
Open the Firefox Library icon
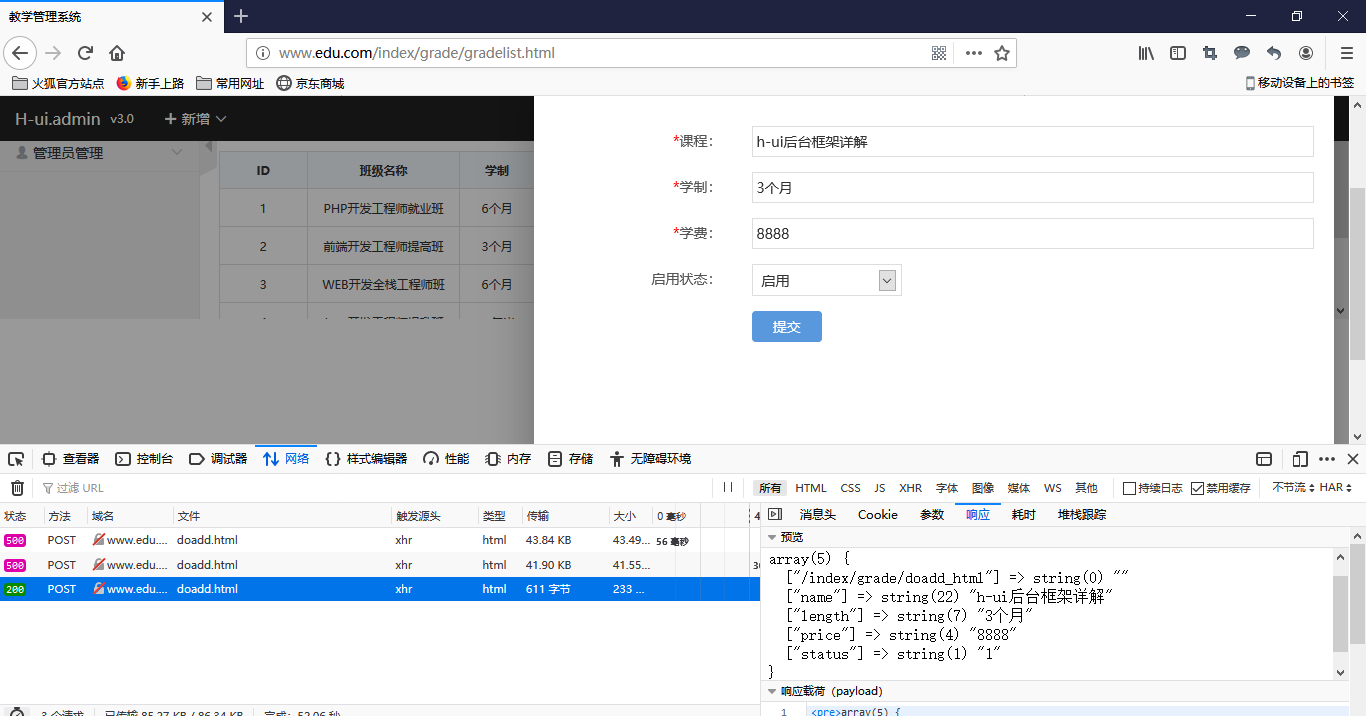click(x=1146, y=53)
